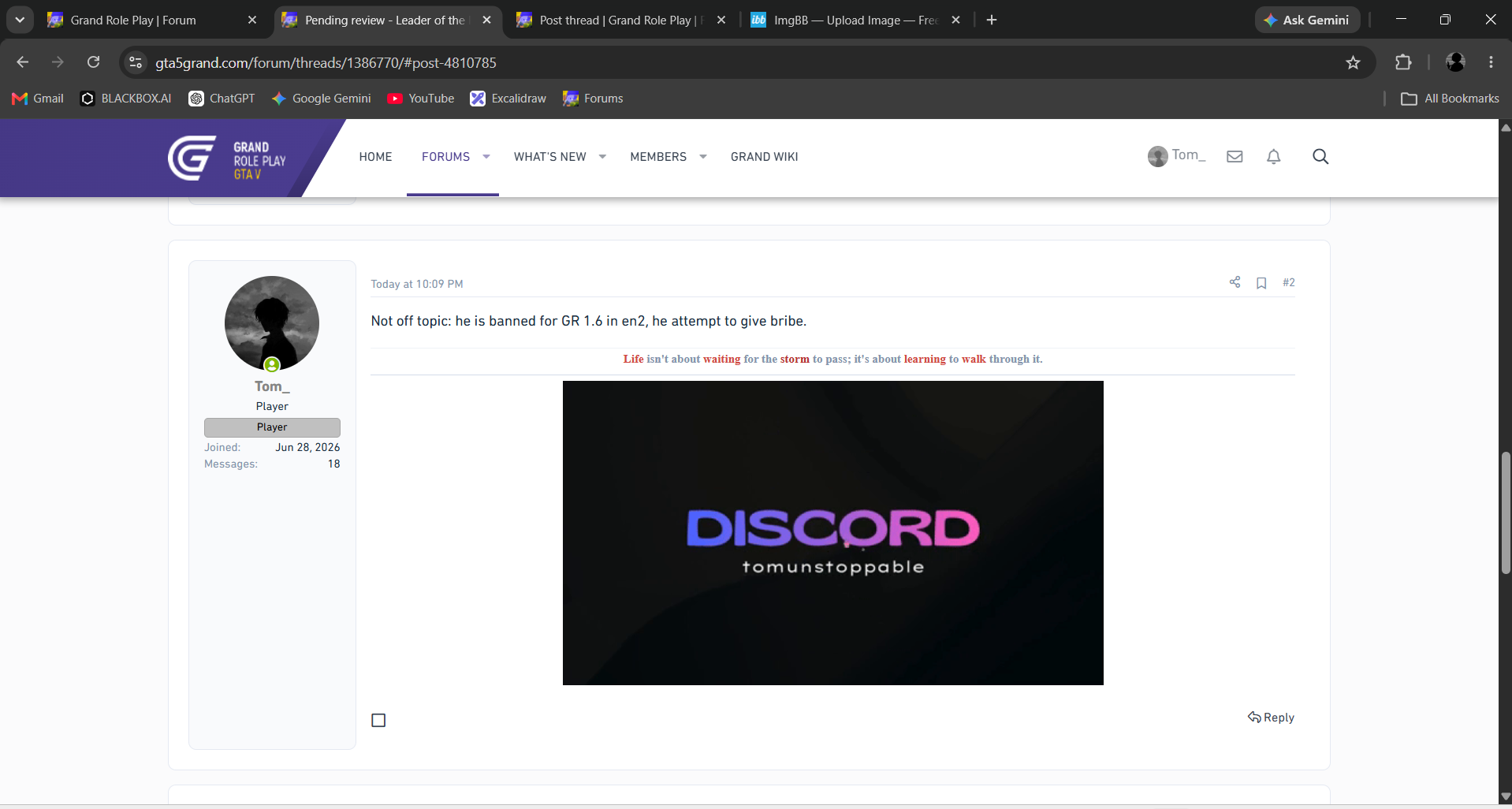The width and height of the screenshot is (1512, 809).
Task: Open the Chrome profile avatar
Action: [x=1455, y=62]
